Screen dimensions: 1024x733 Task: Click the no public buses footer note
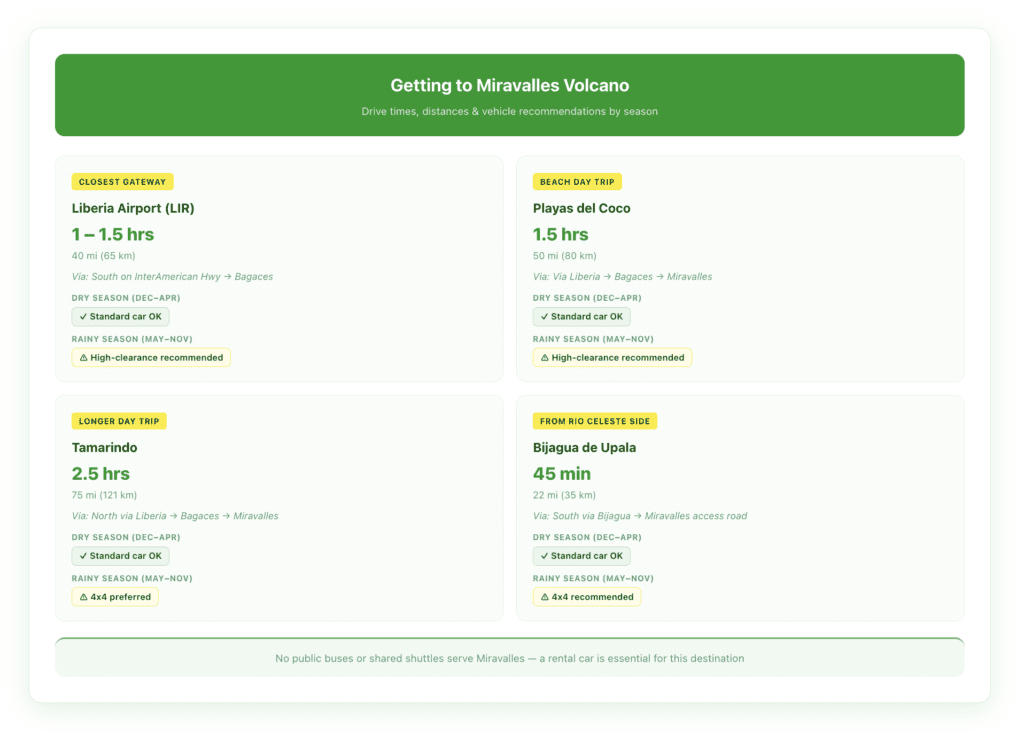509,658
